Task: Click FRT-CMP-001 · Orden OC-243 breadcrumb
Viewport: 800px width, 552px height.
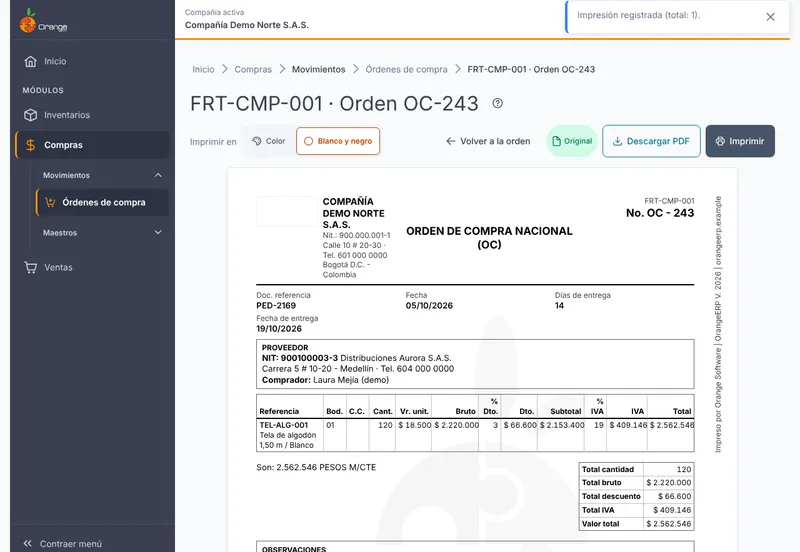Action: point(531,69)
